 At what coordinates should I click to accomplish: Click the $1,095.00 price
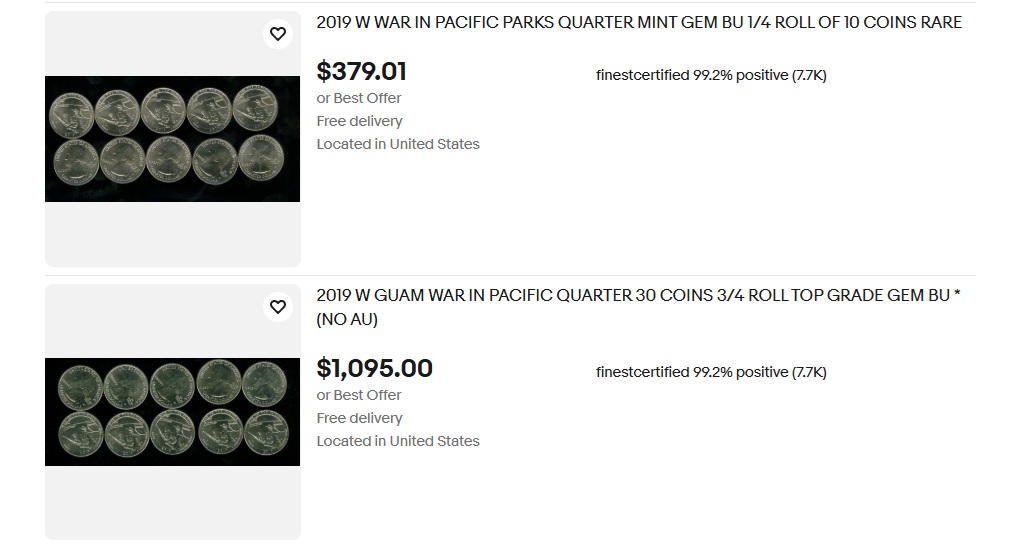(x=374, y=369)
